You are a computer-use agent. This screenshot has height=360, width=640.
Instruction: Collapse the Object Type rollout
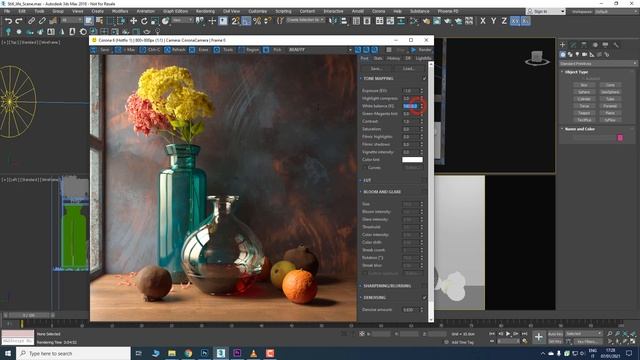click(562, 72)
